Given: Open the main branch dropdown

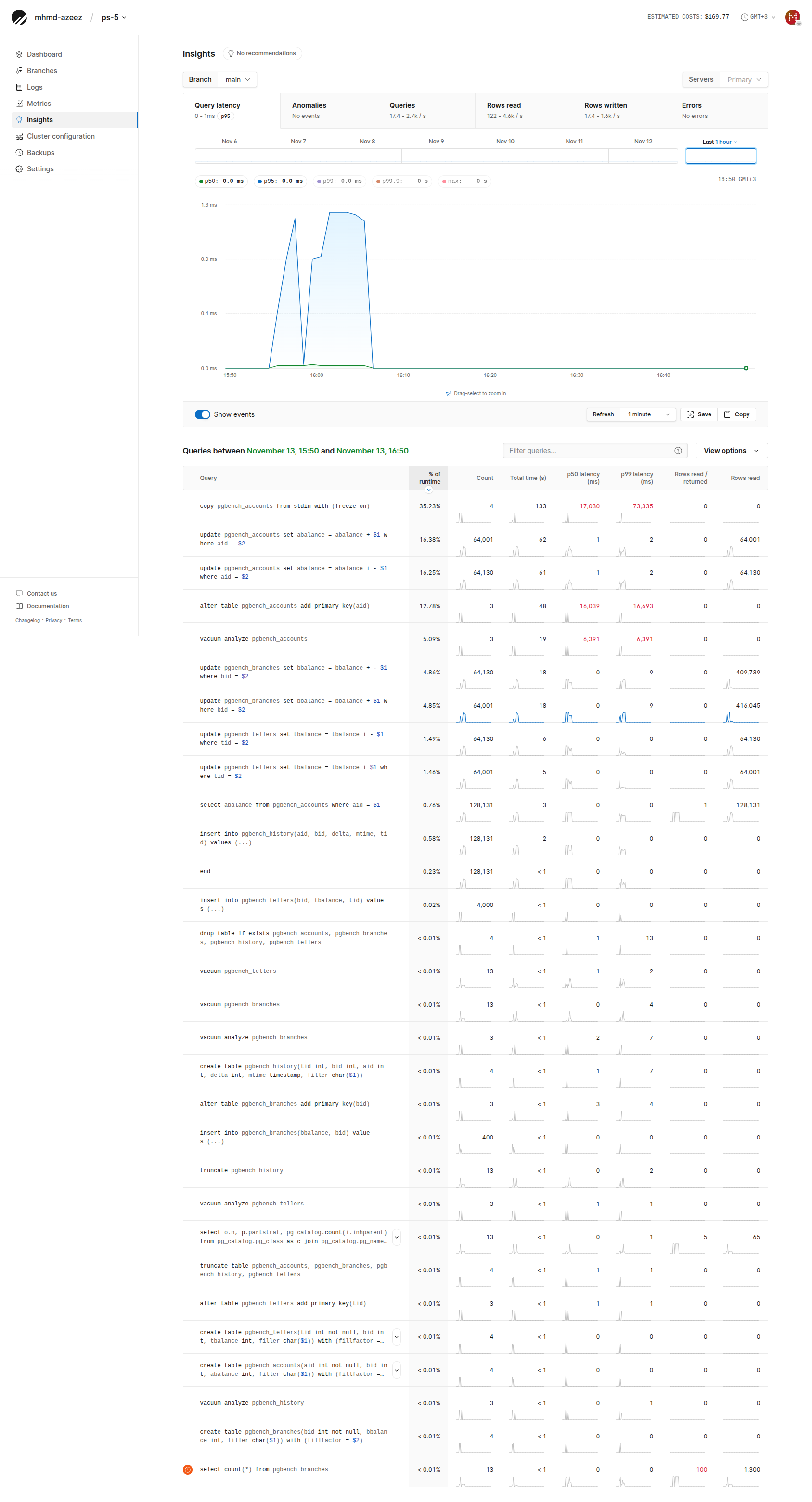Looking at the screenshot, I should pos(237,80).
